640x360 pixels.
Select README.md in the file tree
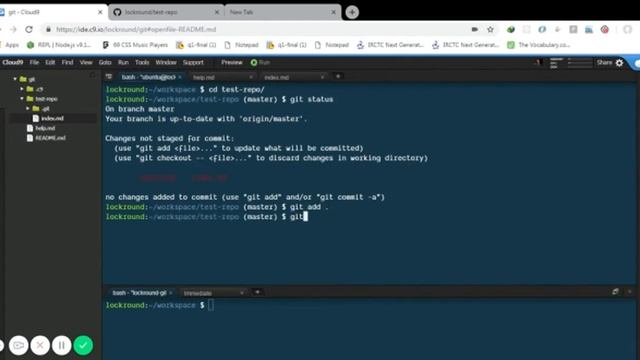point(50,138)
